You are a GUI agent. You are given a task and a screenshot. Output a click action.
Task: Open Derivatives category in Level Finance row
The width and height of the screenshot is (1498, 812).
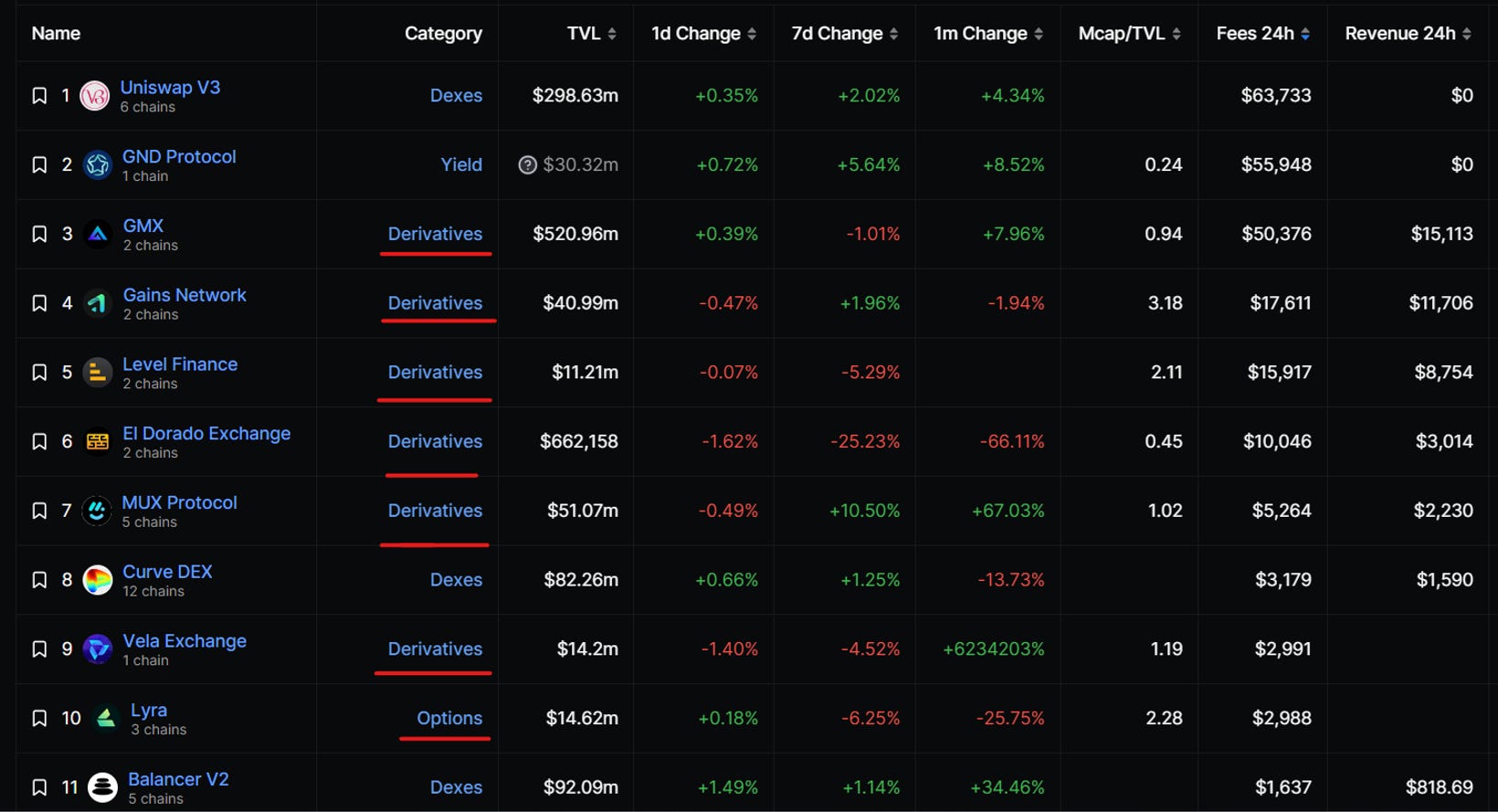[x=435, y=373]
